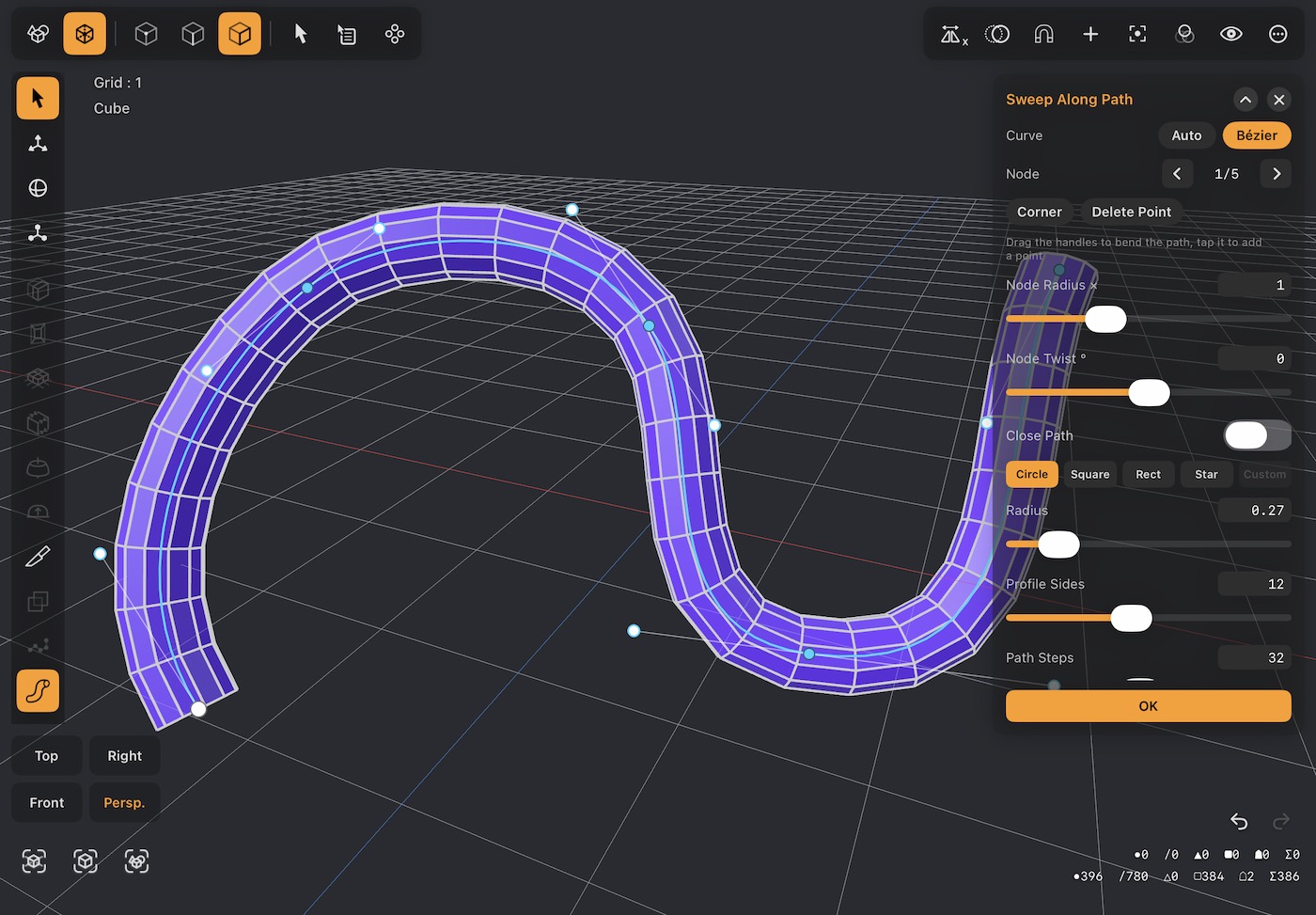This screenshot has height=915, width=1316.
Task: Click the Profile Sides slider thumb
Action: coord(1131,618)
